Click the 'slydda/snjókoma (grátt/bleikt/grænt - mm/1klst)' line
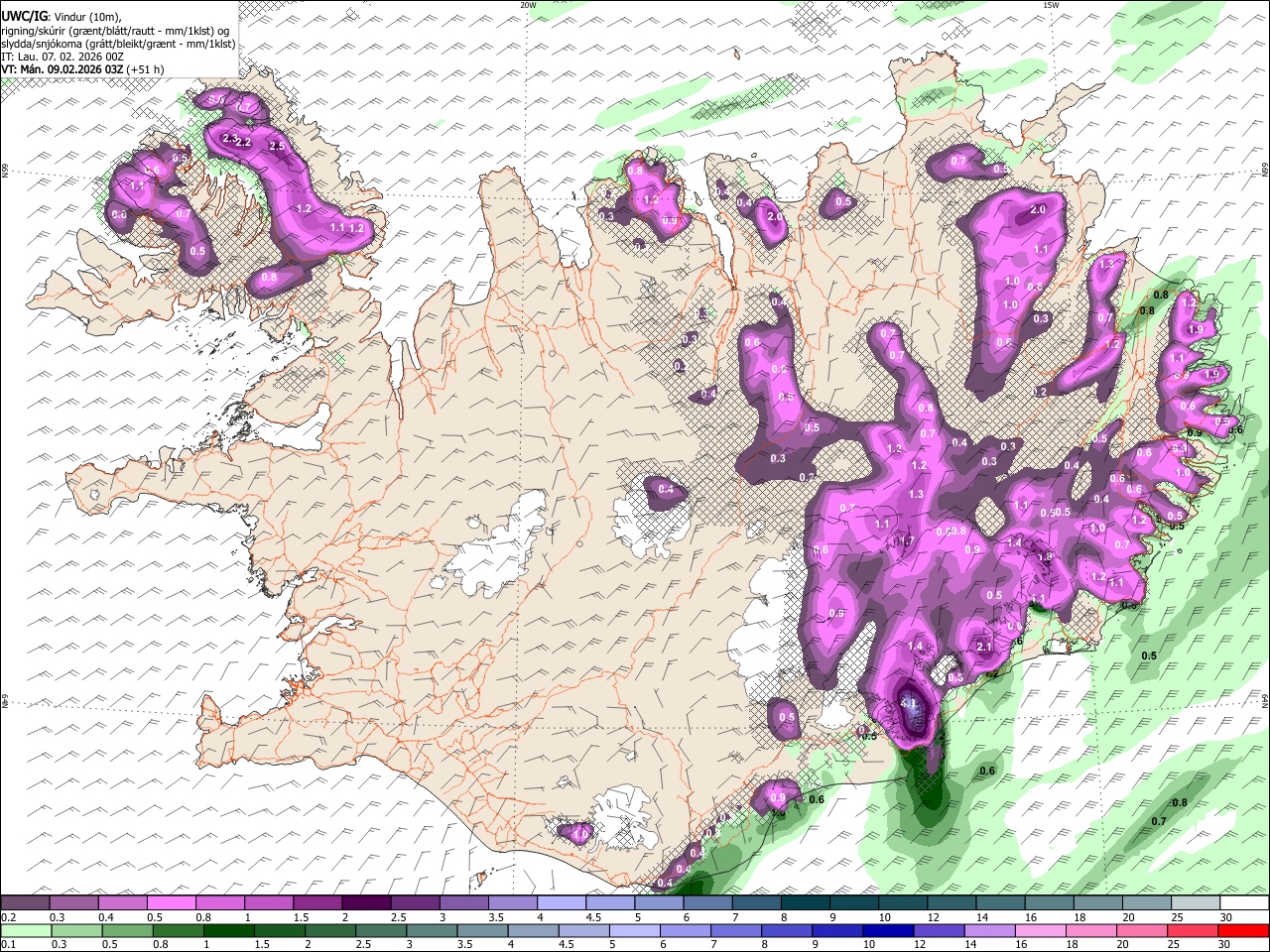The width and height of the screenshot is (1270, 952). (119, 44)
